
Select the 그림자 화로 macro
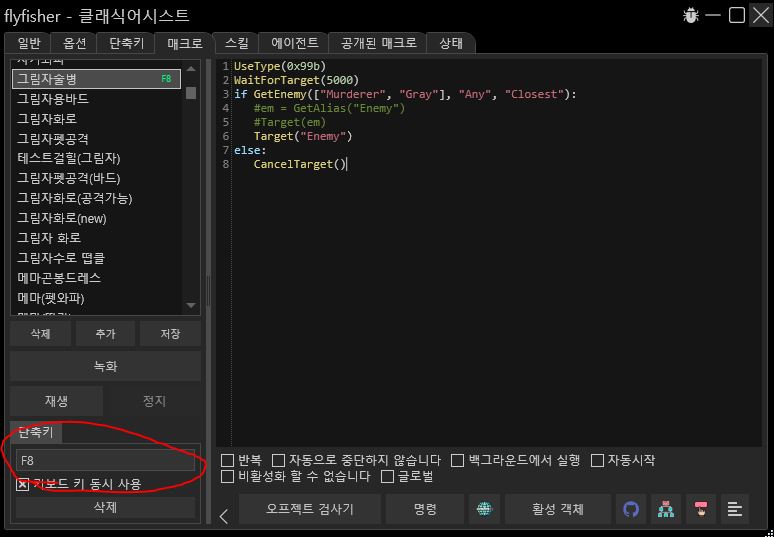point(96,238)
